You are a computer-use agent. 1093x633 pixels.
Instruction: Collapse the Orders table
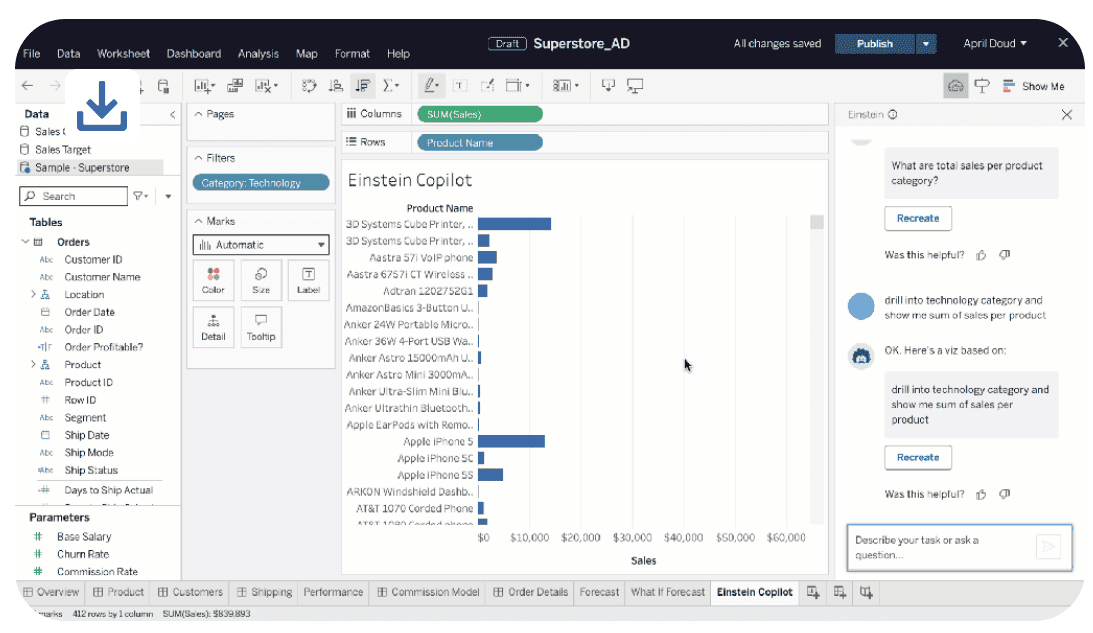click(25, 242)
